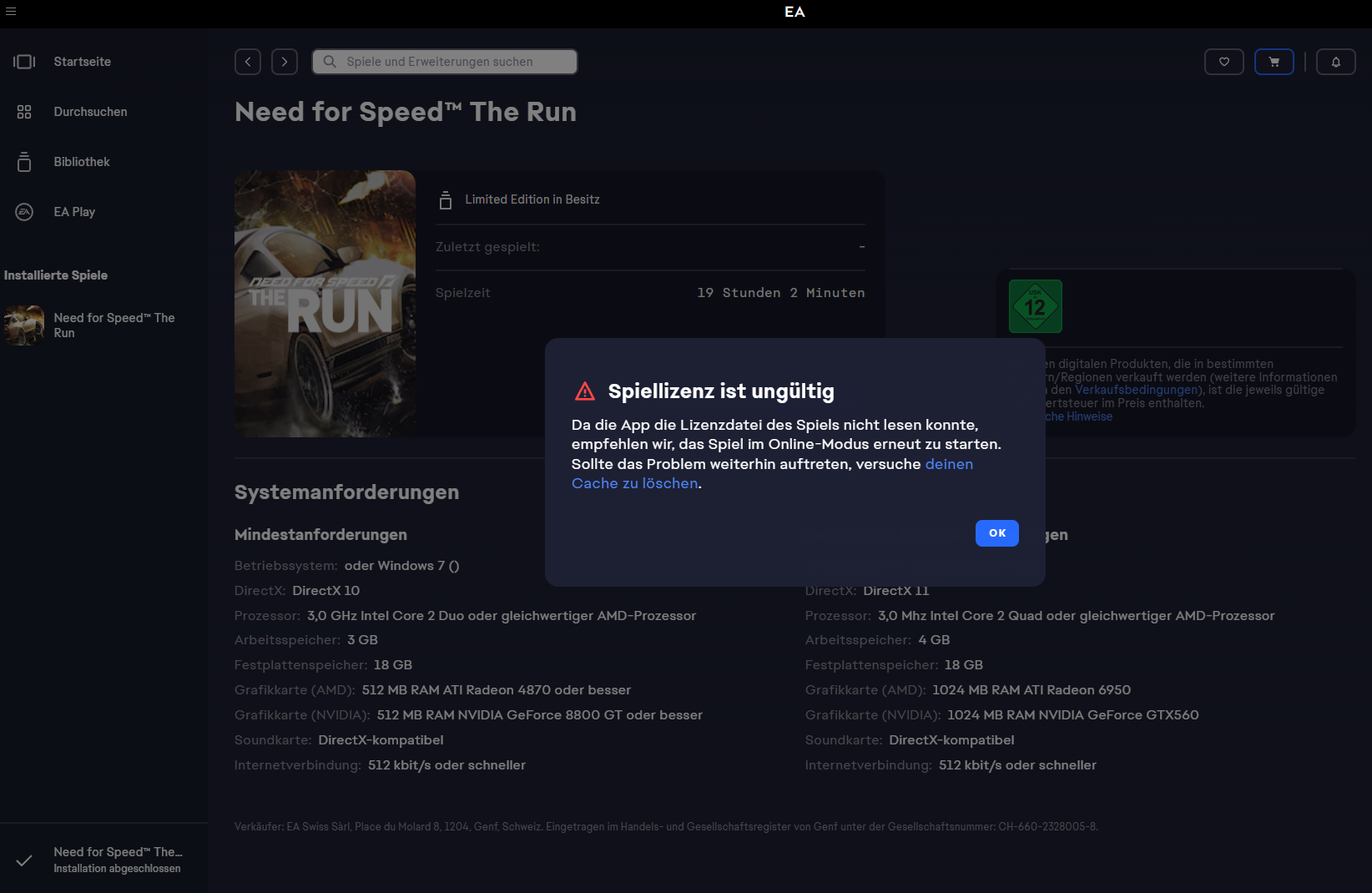Screen dimensions: 1372x893
Task: Click the 'Mindestanforderungen' heading
Action: point(321,535)
